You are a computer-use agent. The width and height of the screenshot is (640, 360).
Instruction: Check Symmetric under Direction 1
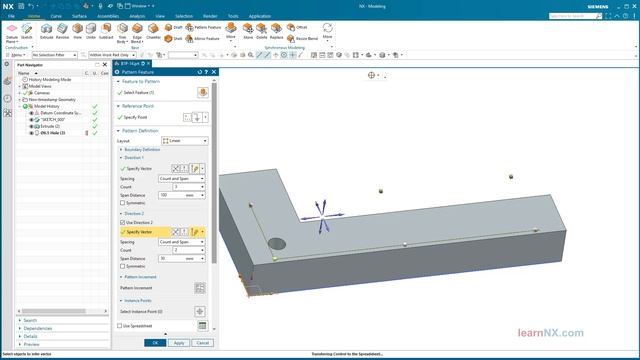[122, 203]
